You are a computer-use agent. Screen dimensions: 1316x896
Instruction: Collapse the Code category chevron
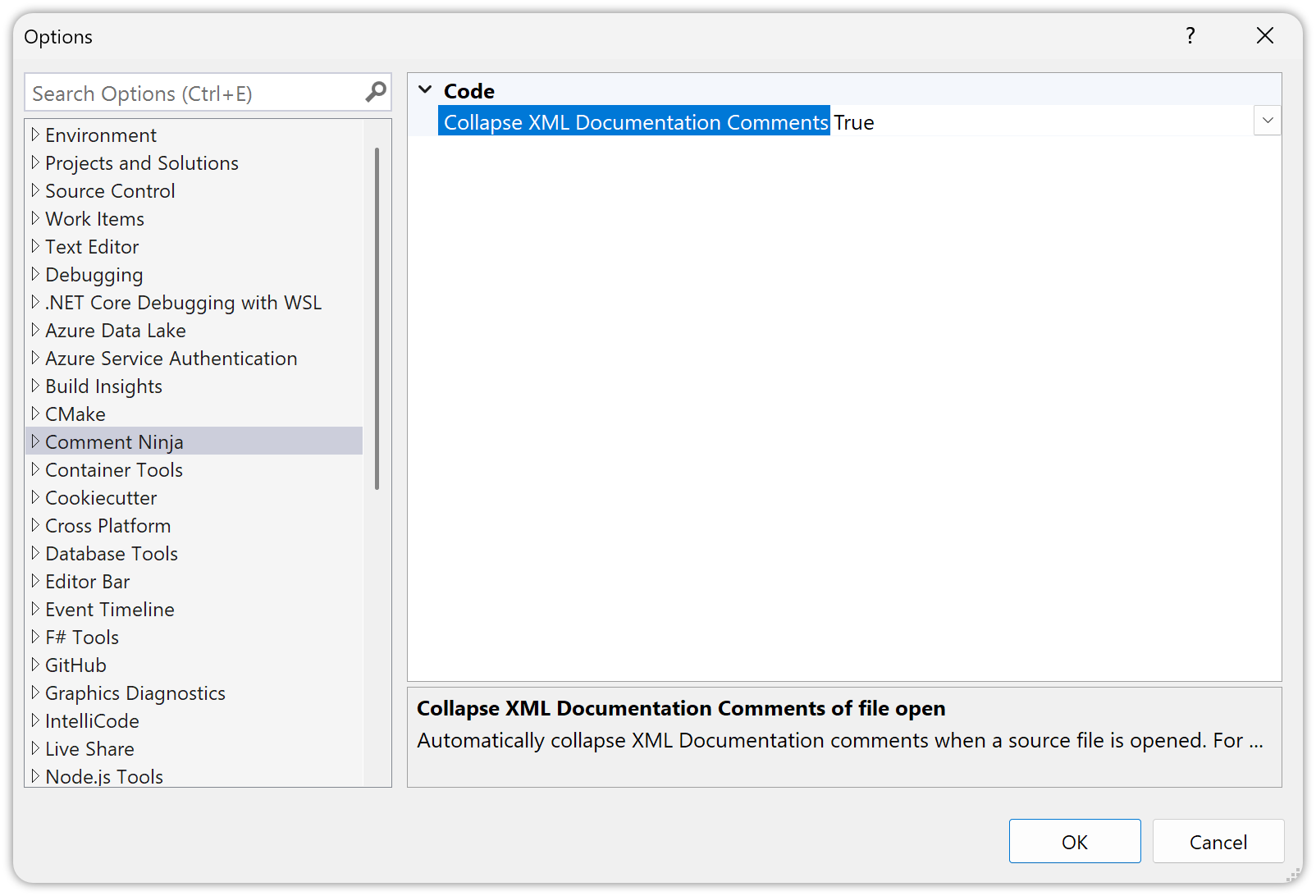click(x=425, y=89)
